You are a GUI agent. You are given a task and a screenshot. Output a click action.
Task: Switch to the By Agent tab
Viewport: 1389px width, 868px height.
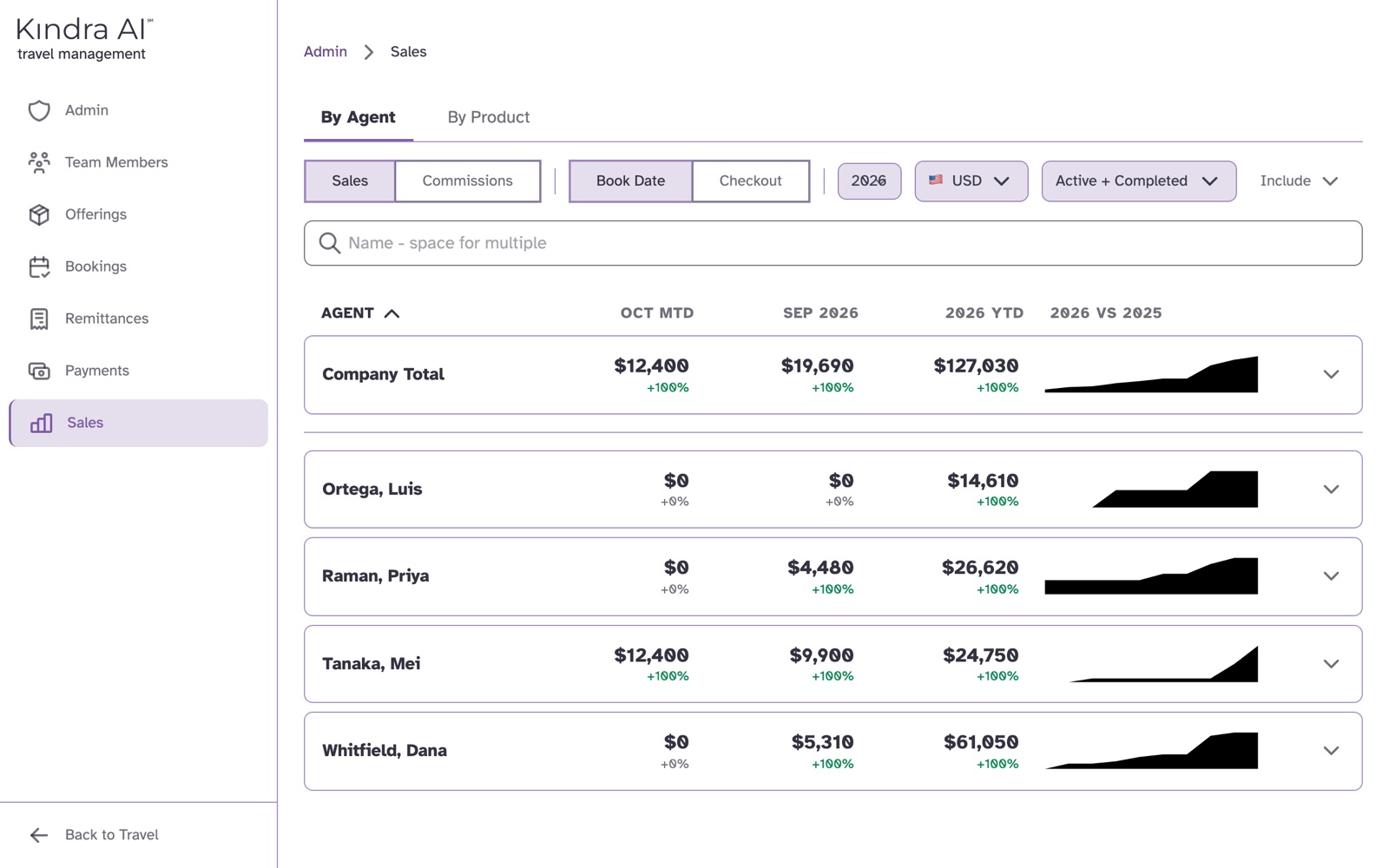(x=358, y=117)
